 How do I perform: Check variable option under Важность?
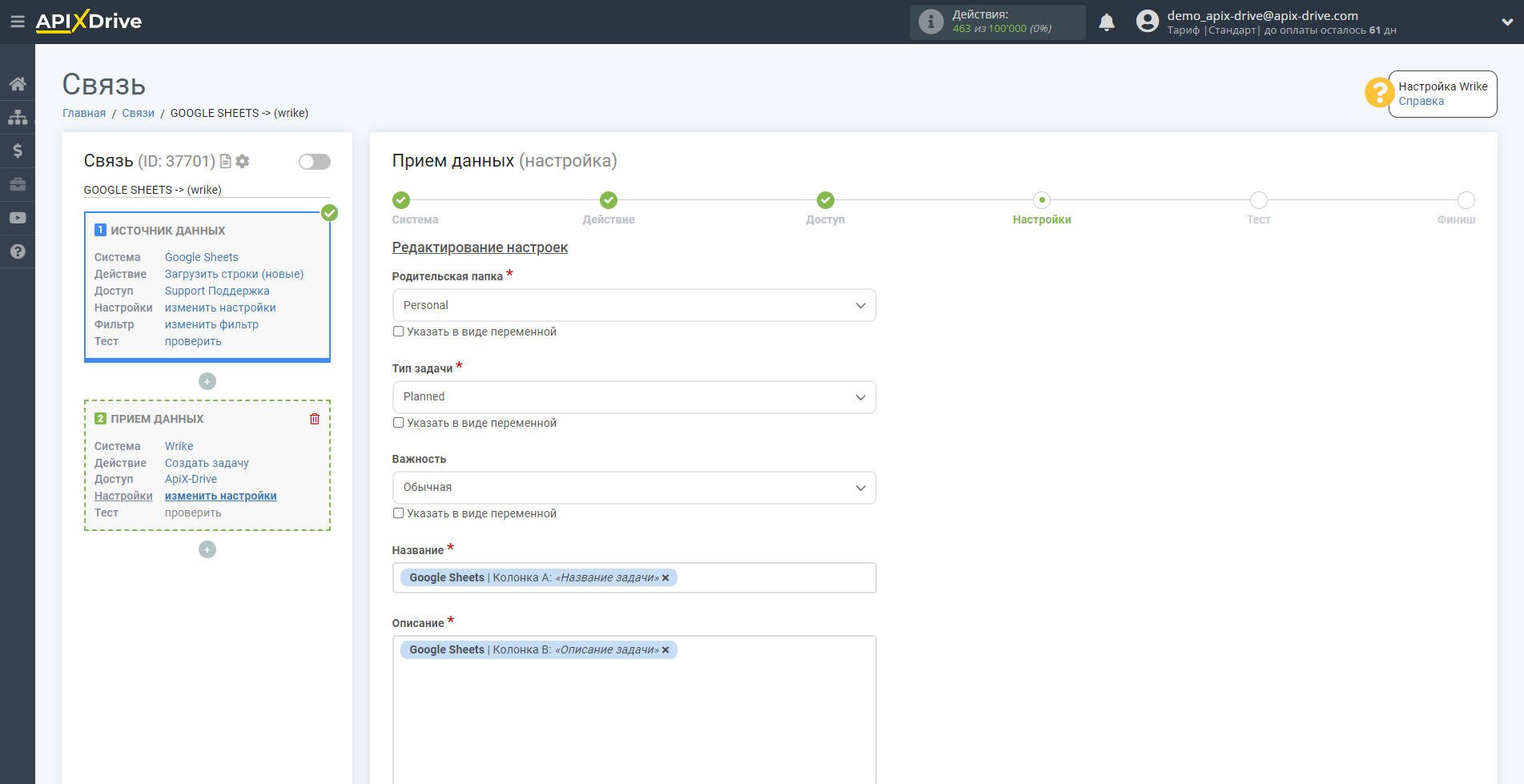tap(398, 513)
